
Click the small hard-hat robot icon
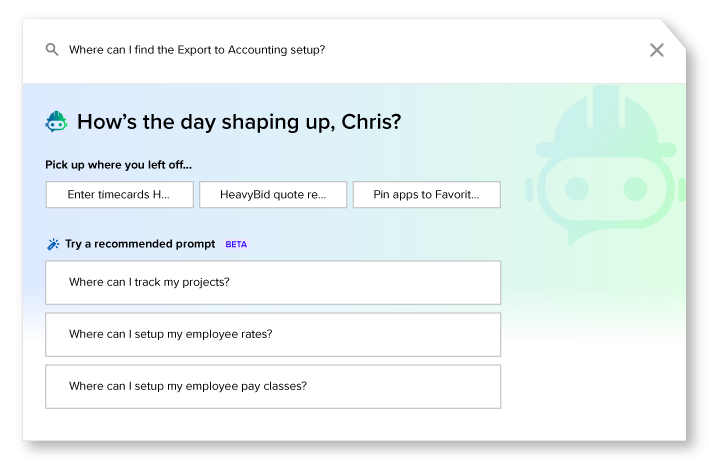pyautogui.click(x=57, y=122)
